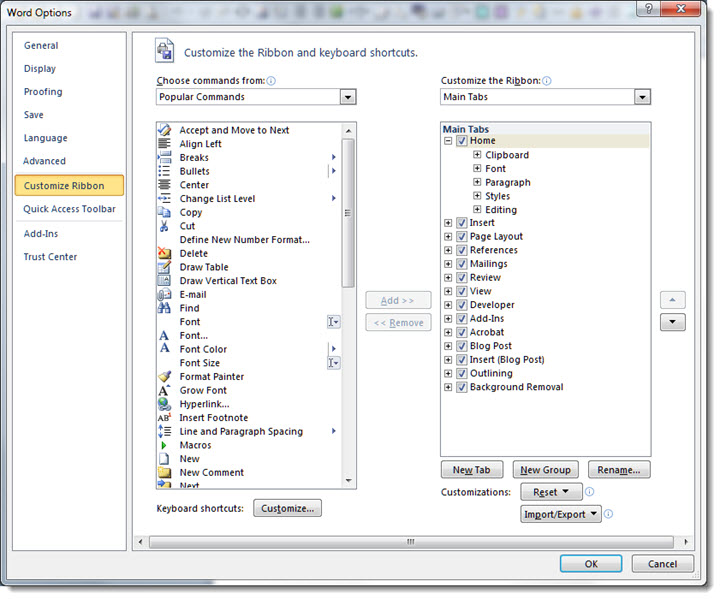Viewport: 720px width, 599px height.
Task: Expand the View tab node
Action: pyautogui.click(x=448, y=291)
